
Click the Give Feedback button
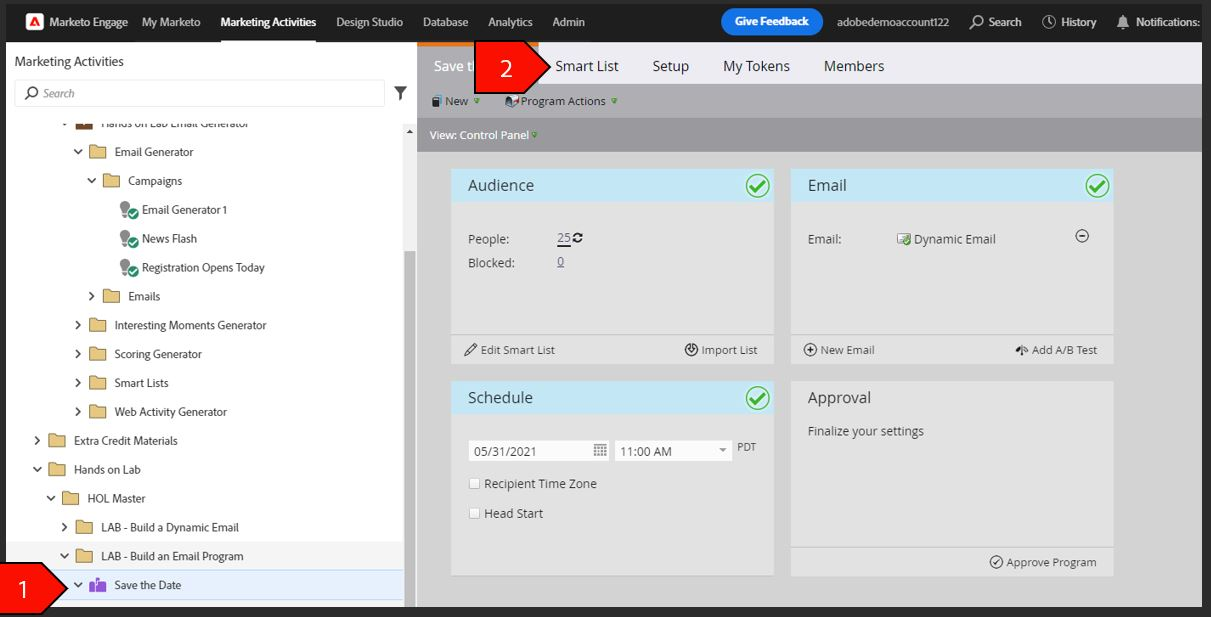coord(772,22)
